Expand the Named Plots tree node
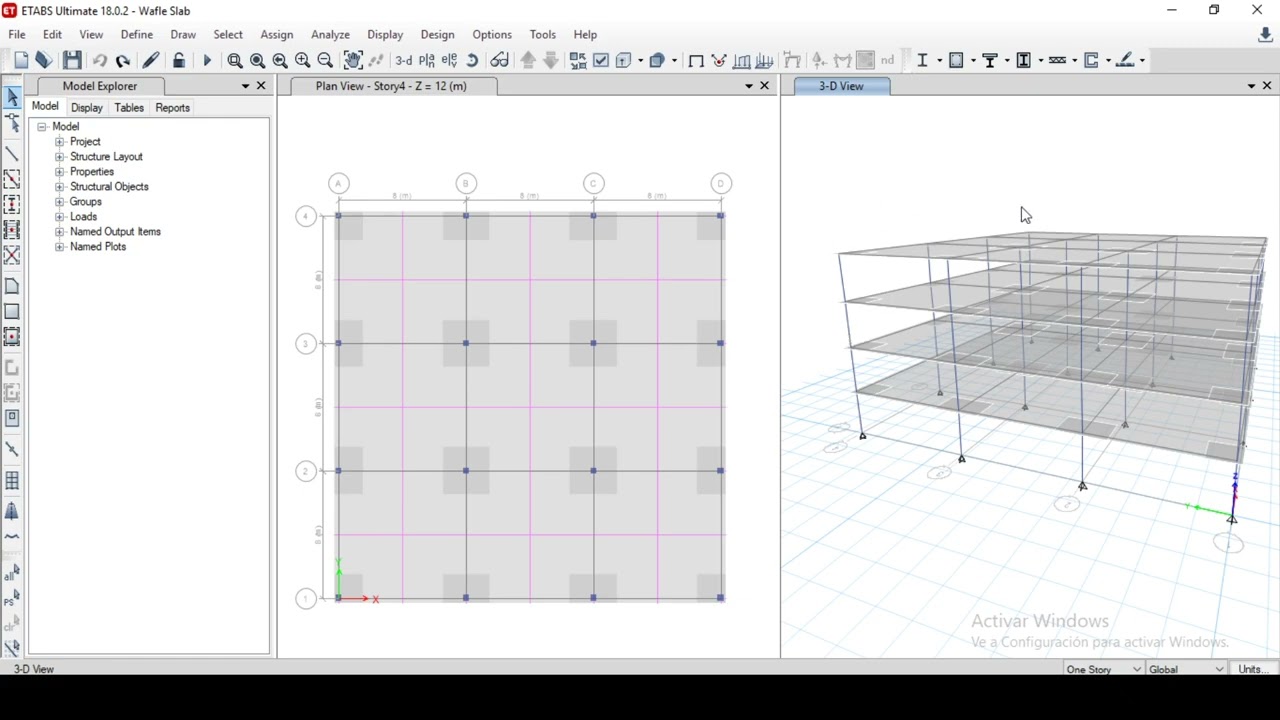Screen dimensions: 1280x720 pos(59,247)
